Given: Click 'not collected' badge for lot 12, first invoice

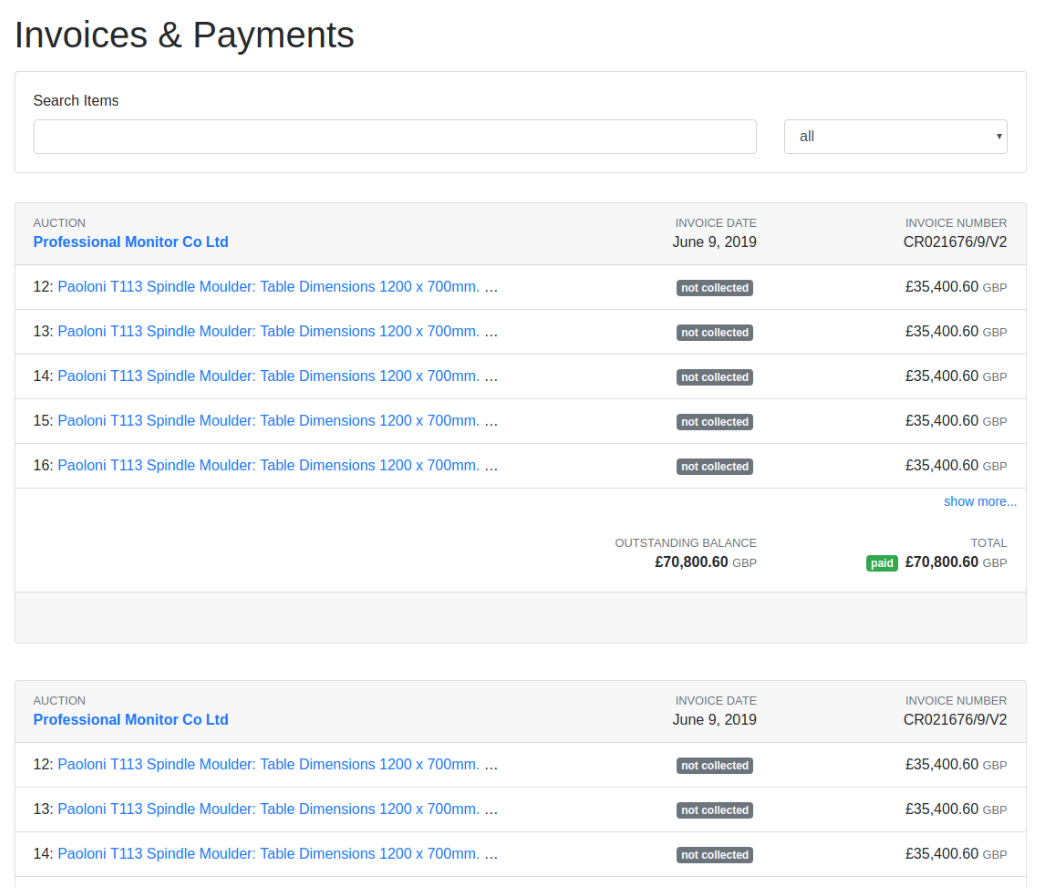Looking at the screenshot, I should click(714, 288).
